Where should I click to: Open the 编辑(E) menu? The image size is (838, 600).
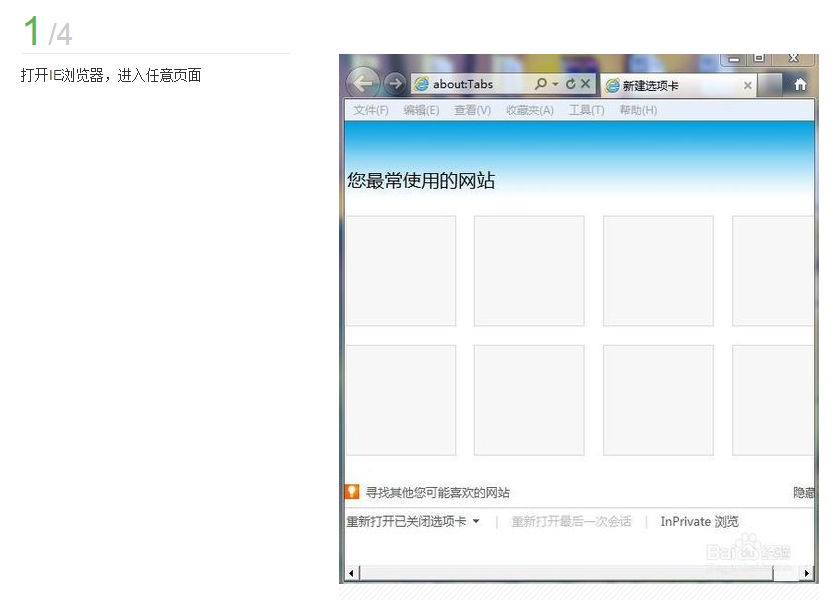point(421,110)
